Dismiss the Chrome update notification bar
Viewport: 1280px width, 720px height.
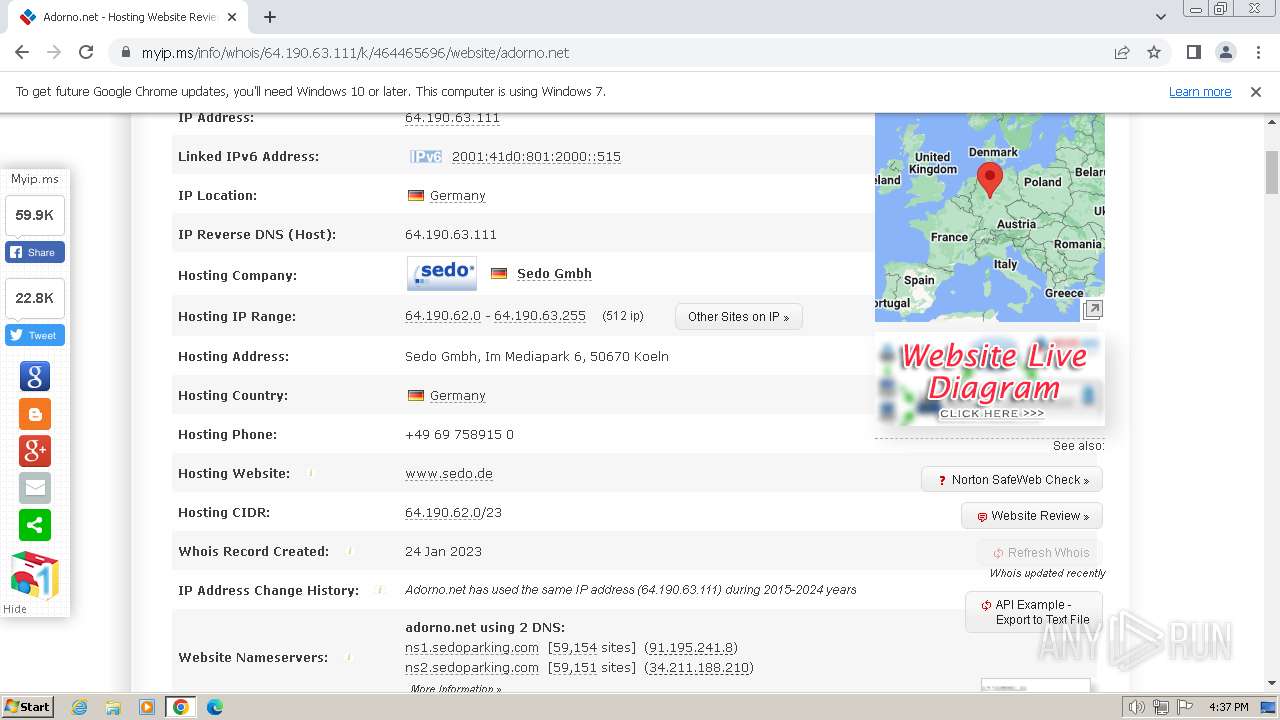[1256, 92]
